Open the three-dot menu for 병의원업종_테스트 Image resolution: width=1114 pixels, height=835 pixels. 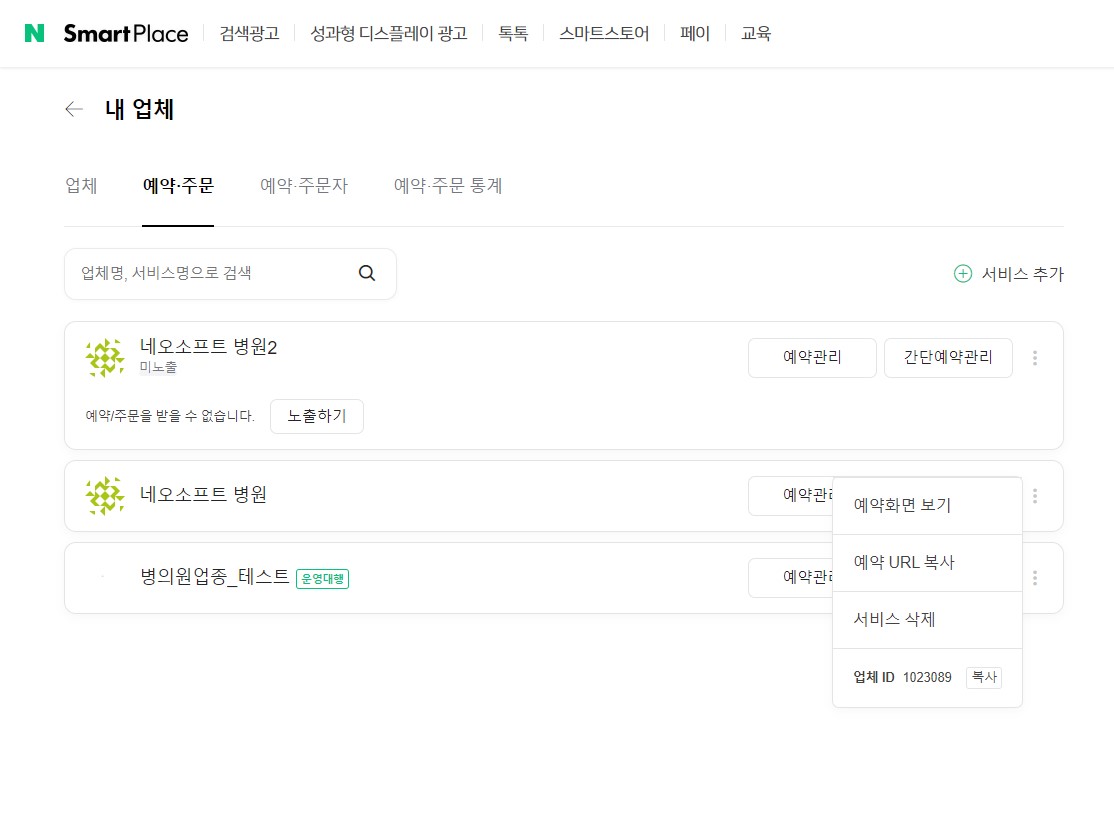(1034, 578)
